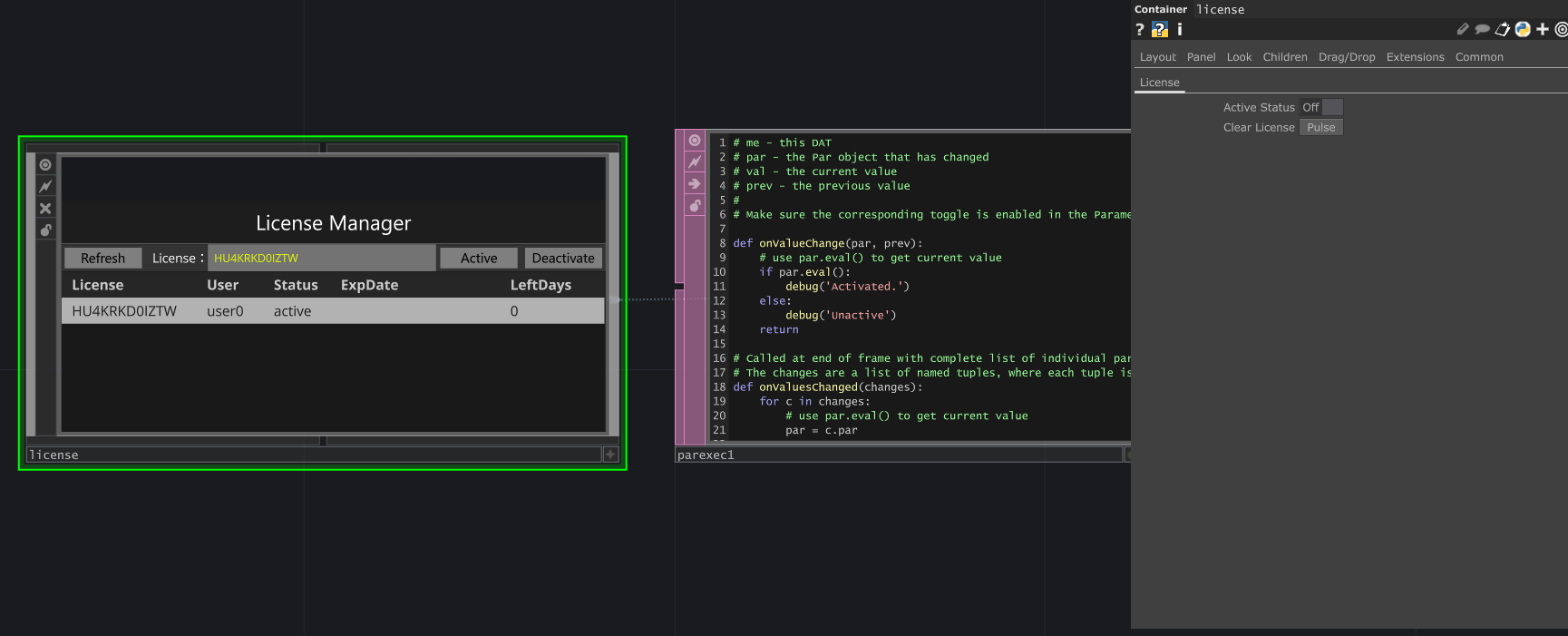Toggle Active Status parameter switch
The width and height of the screenshot is (1568, 636).
(1321, 107)
